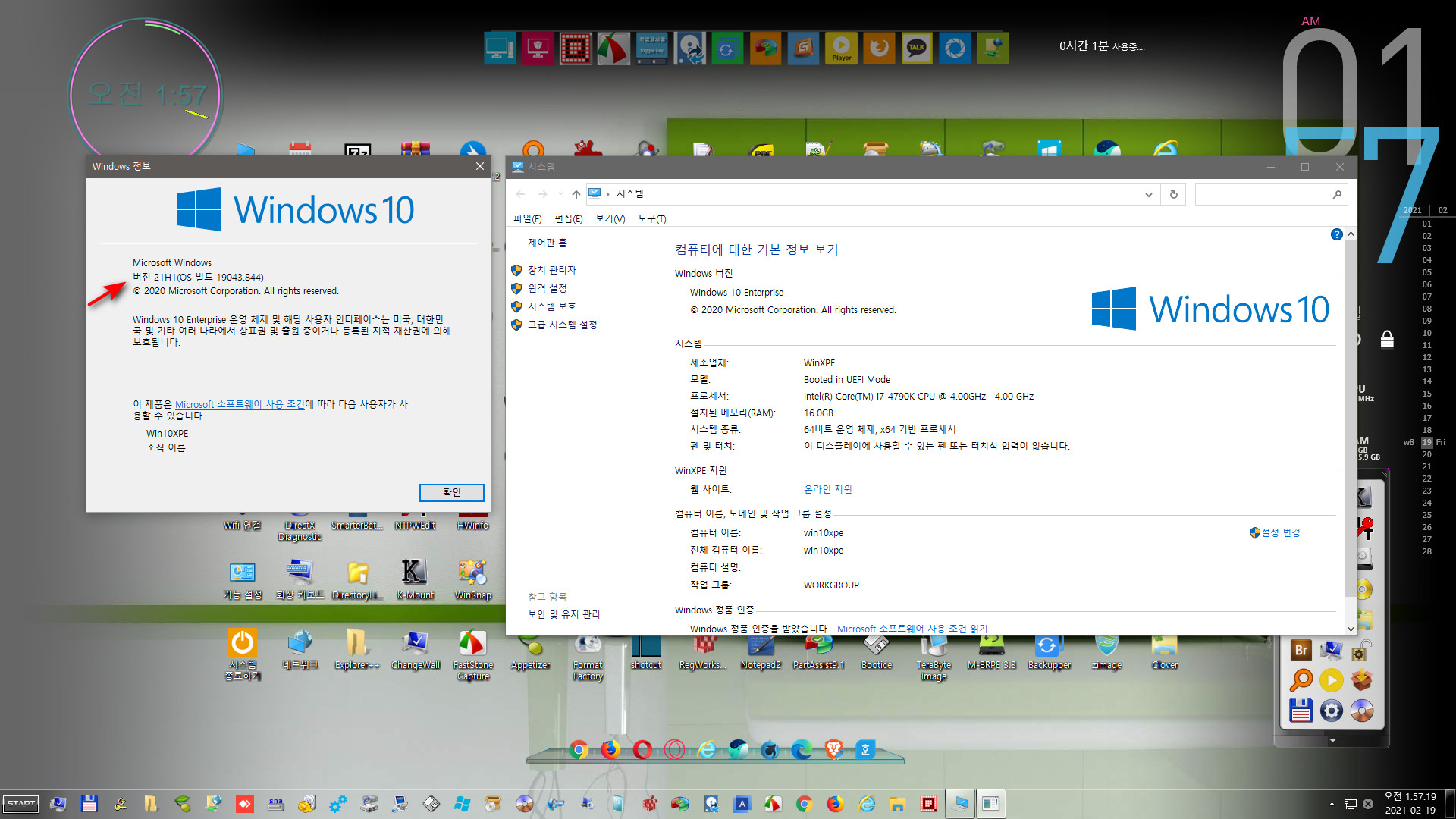Click the blue gear icon in right panel

[x=1332, y=711]
